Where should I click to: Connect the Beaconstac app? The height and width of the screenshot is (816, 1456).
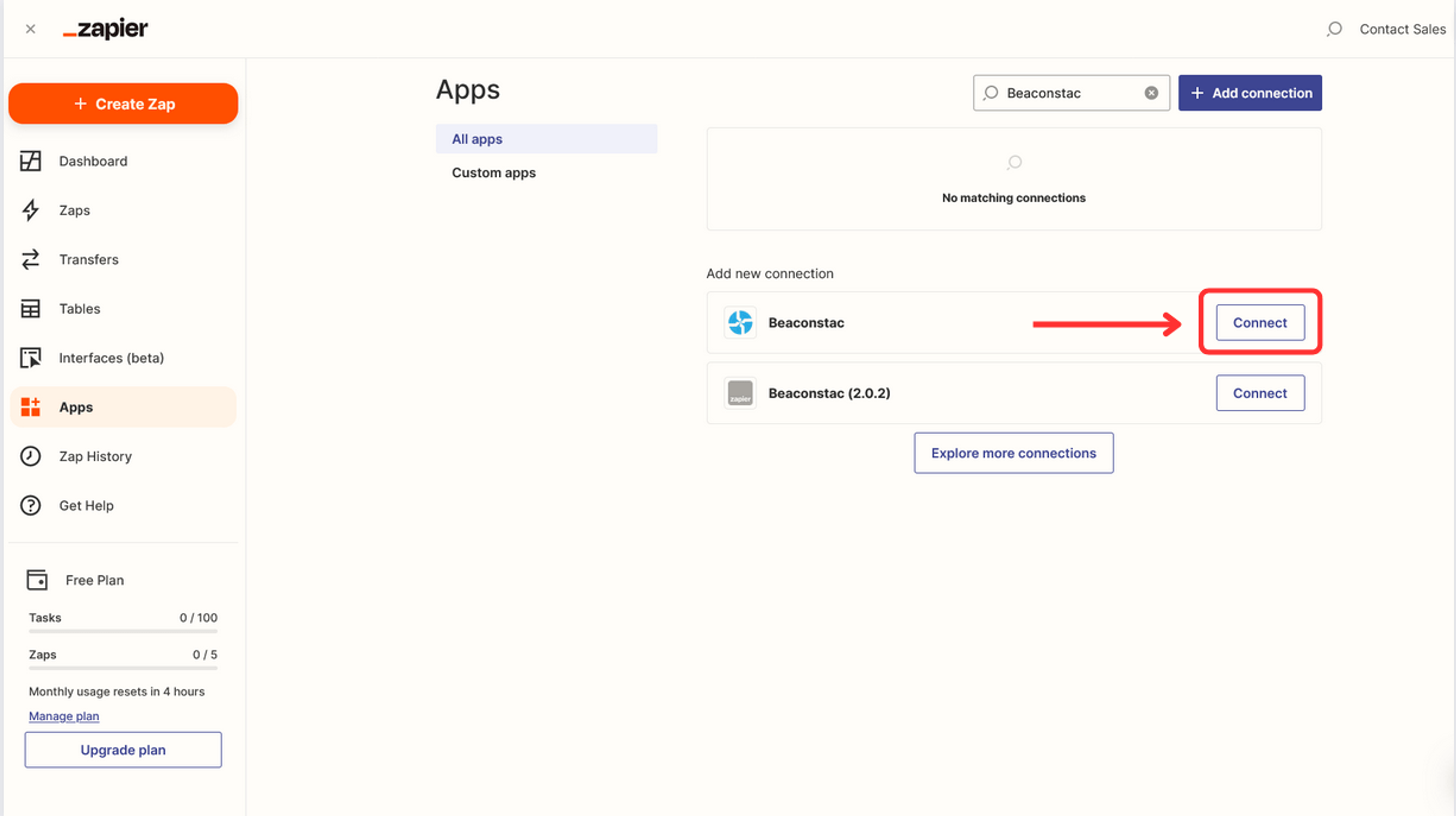pos(1260,323)
